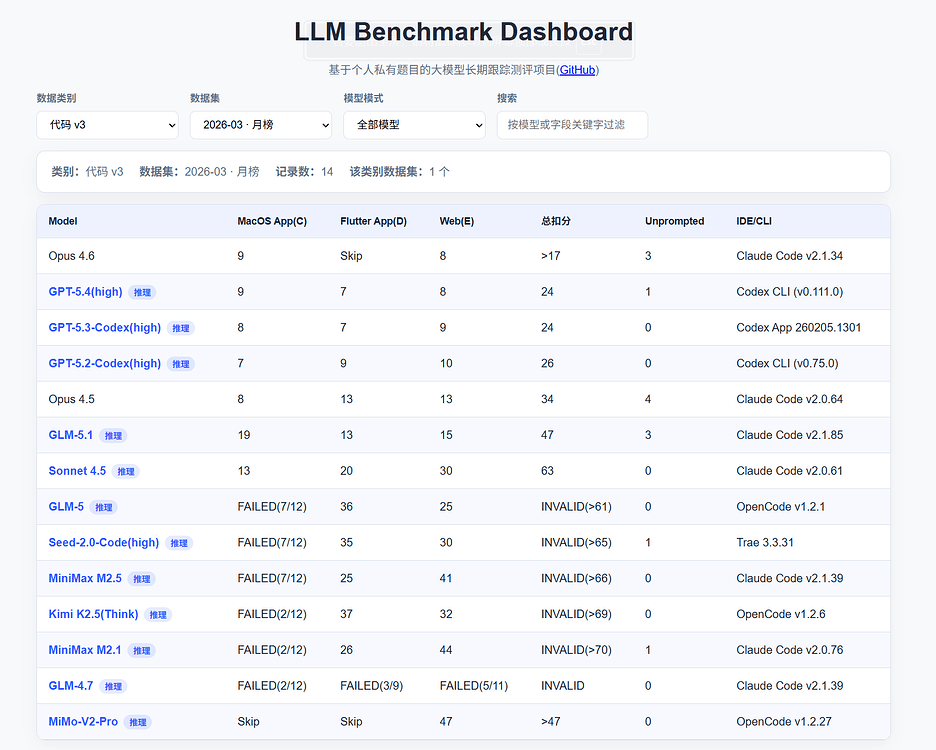Open the Seed-2.0-Code(high) model link
Image resolution: width=936 pixels, height=750 pixels.
click(103, 542)
